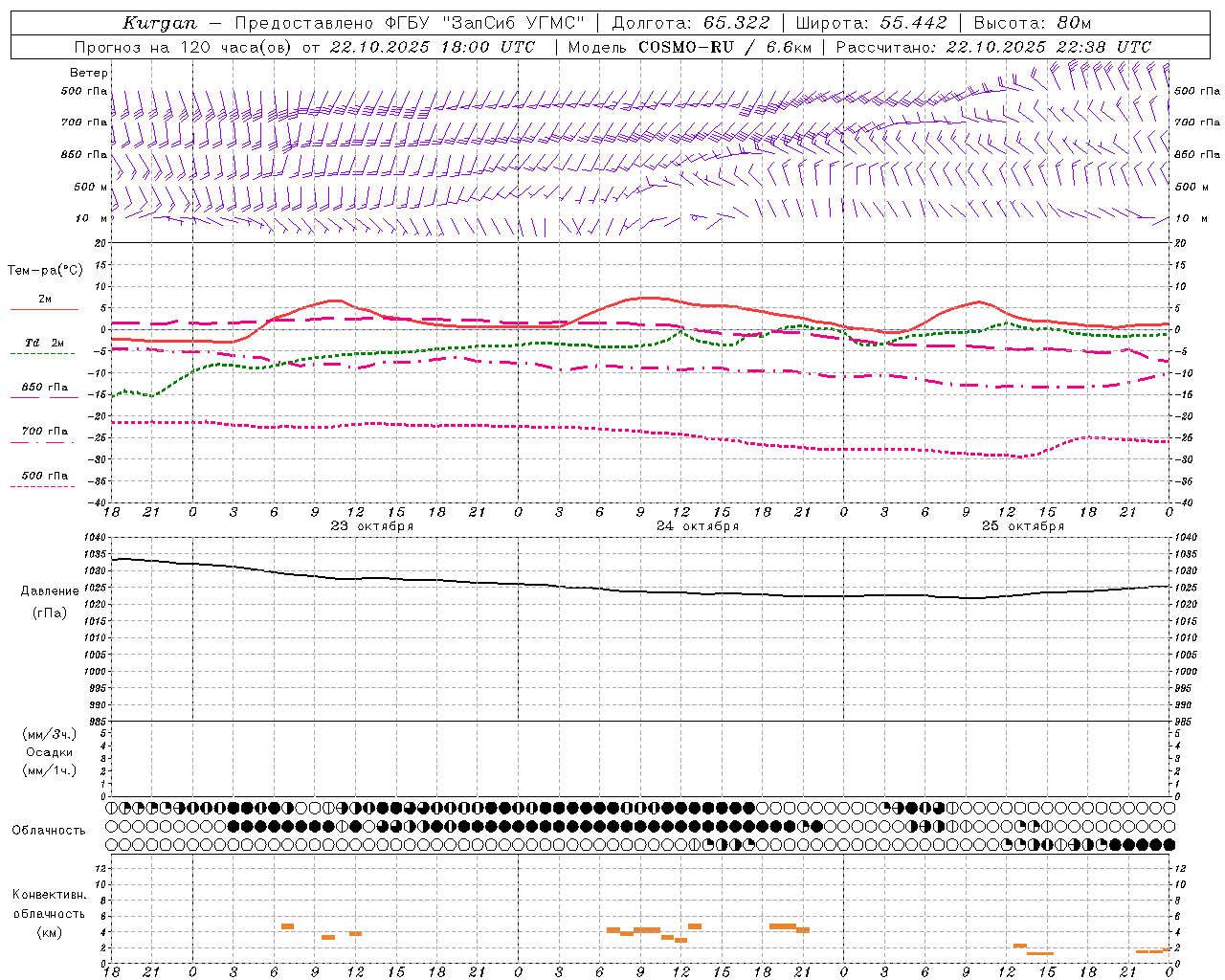Click the Конвективн. label
Image resolution: width=1225 pixels, height=980 pixels.
point(50,895)
